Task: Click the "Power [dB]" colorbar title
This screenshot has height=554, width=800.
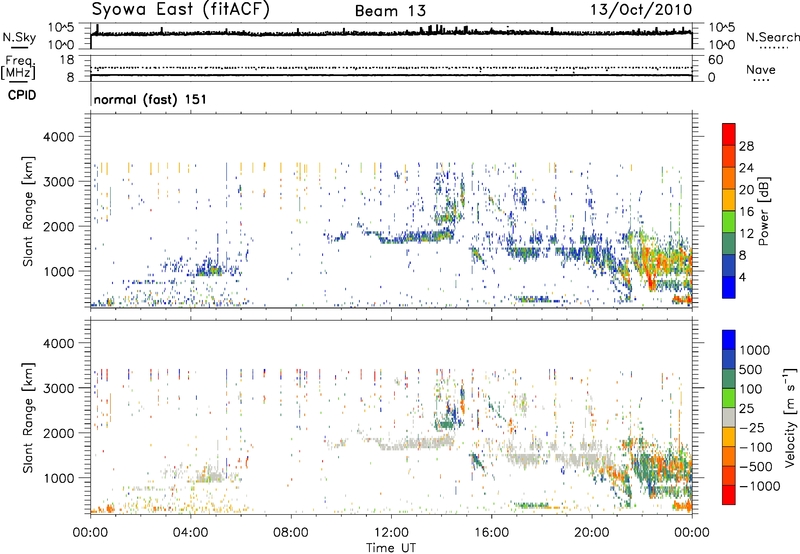Action: (763, 211)
